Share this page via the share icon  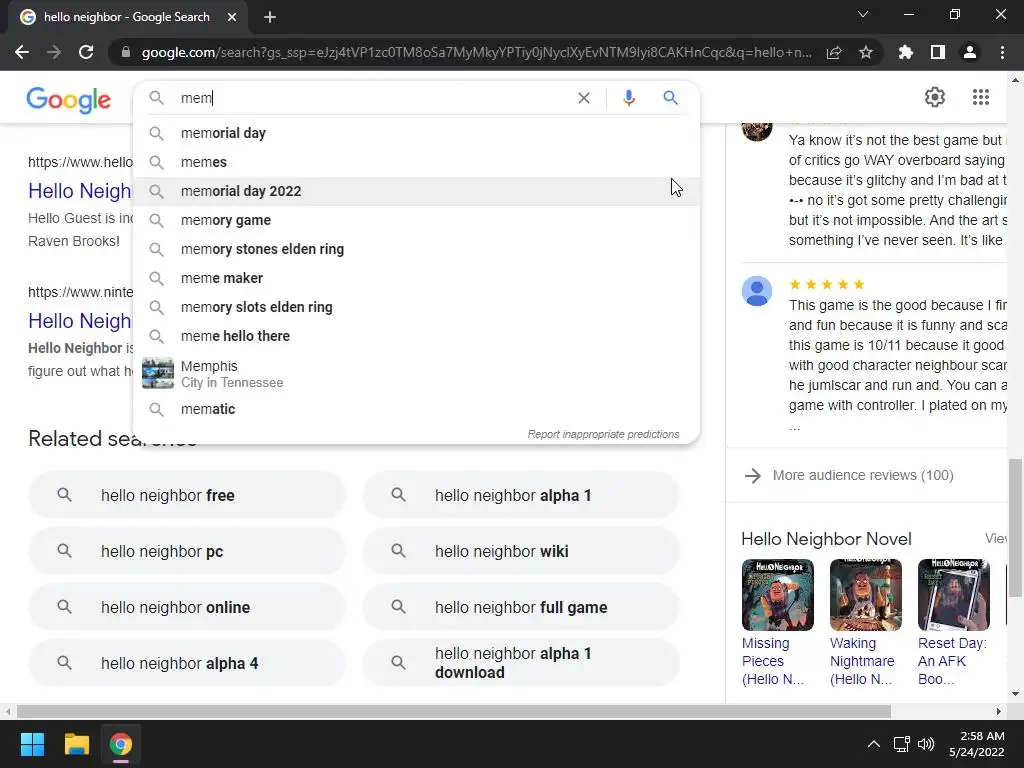coord(834,52)
